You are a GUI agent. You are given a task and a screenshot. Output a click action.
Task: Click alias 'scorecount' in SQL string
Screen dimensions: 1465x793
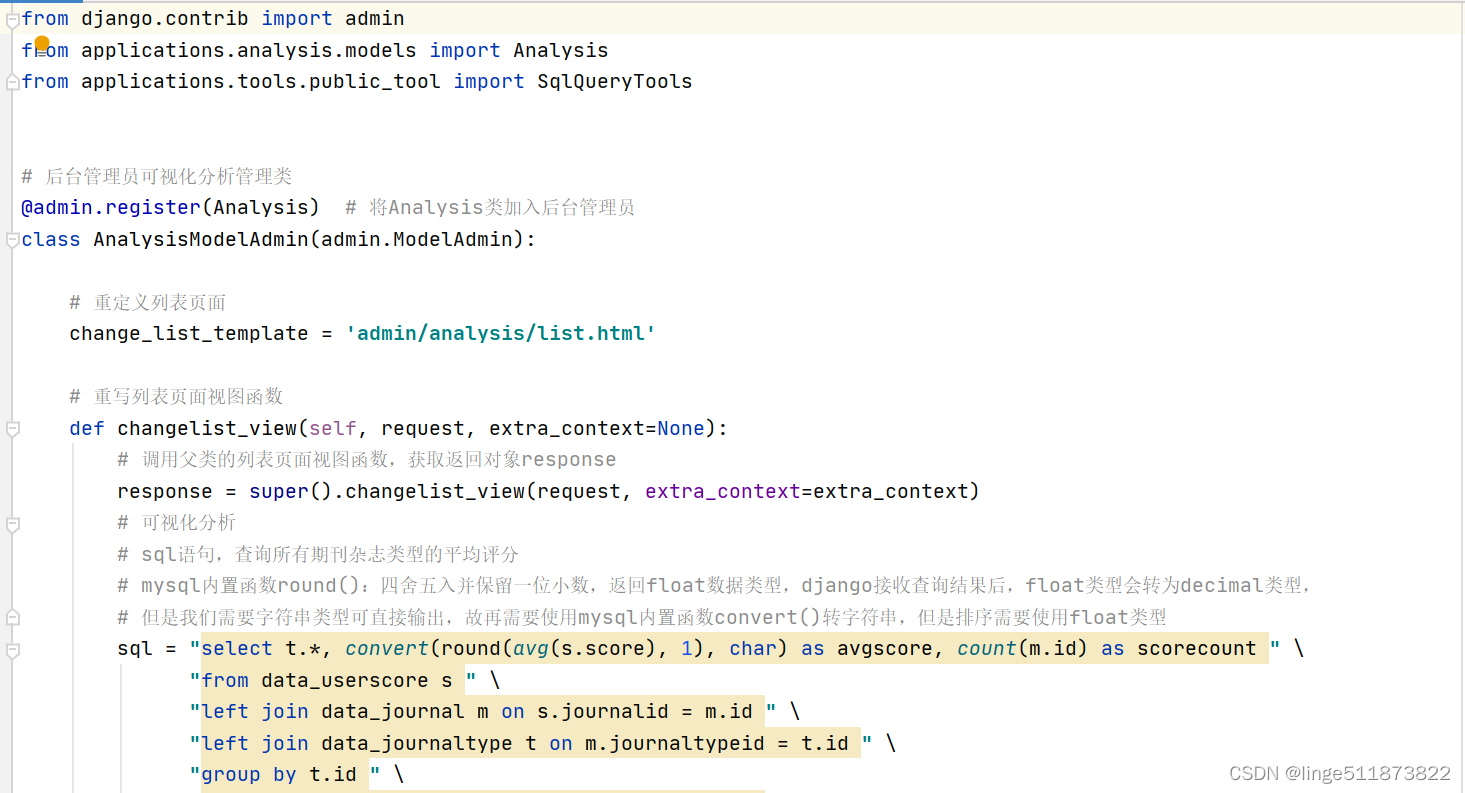[1197, 648]
